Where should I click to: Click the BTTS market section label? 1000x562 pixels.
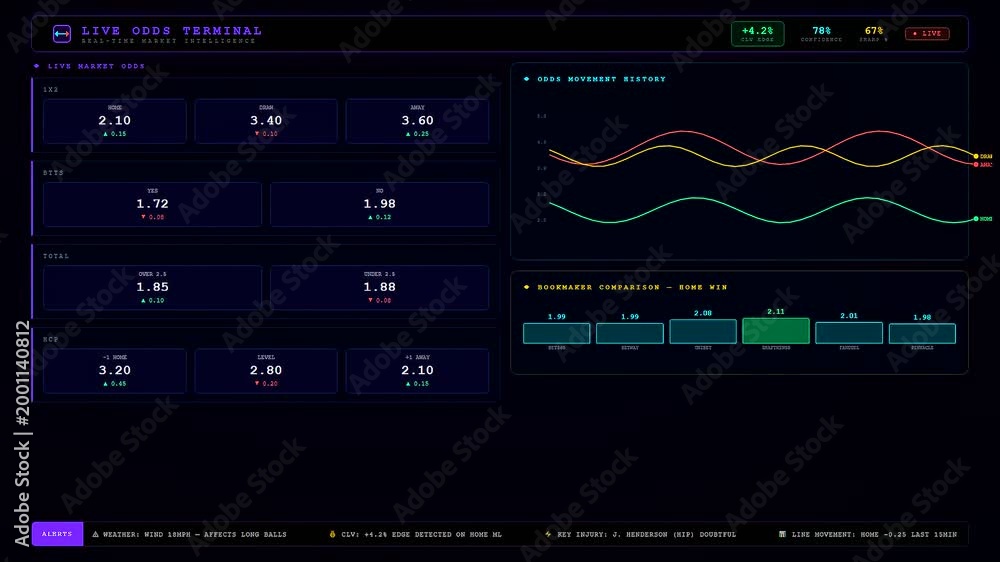(x=54, y=173)
